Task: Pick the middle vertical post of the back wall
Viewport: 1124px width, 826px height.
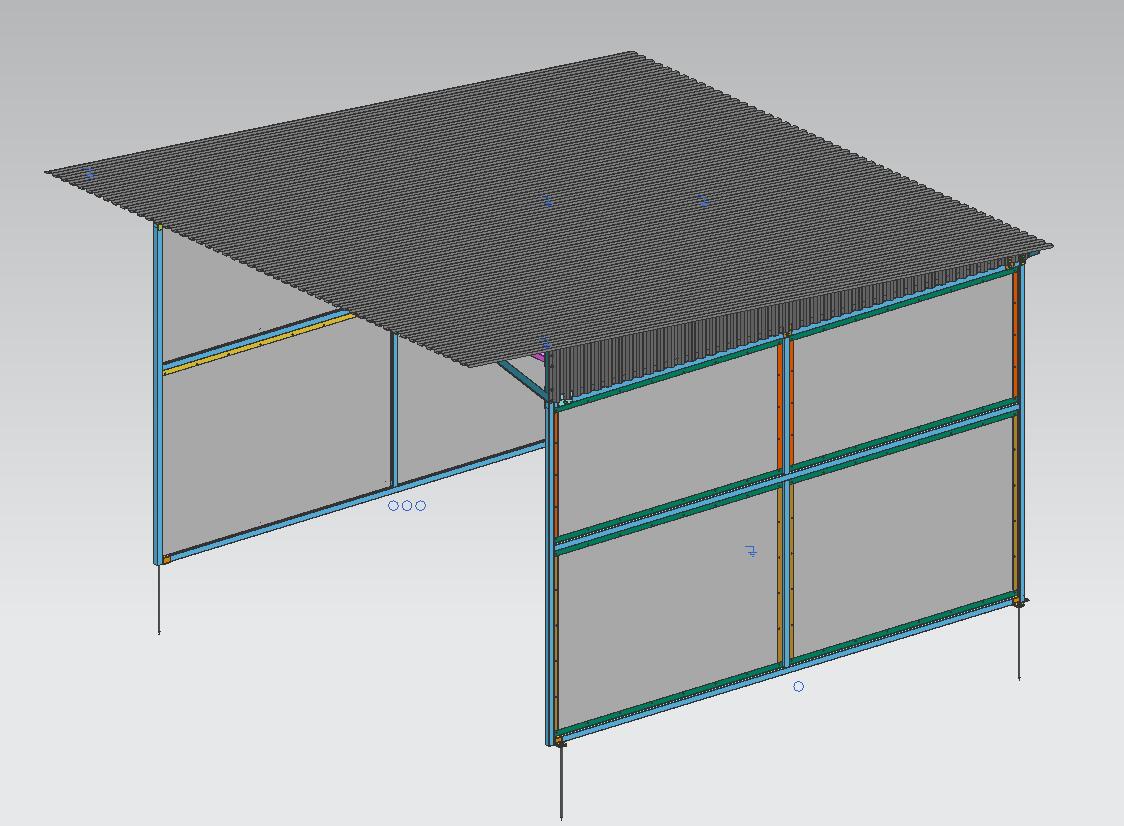Action: [394, 409]
